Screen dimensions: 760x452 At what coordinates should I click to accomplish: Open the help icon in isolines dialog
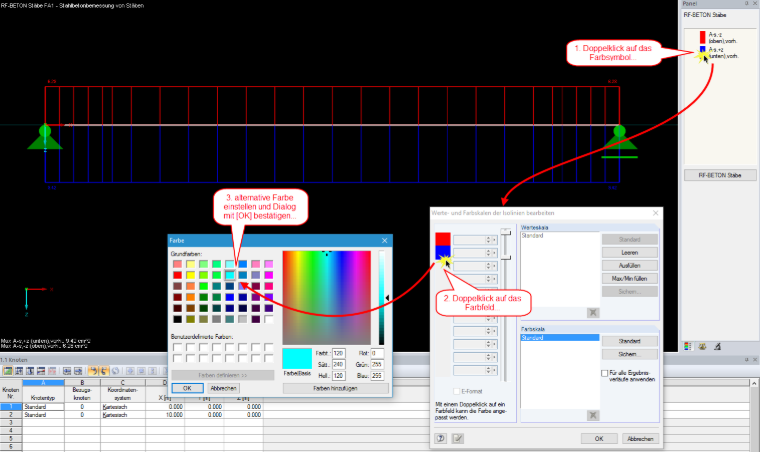pyautogui.click(x=441, y=438)
